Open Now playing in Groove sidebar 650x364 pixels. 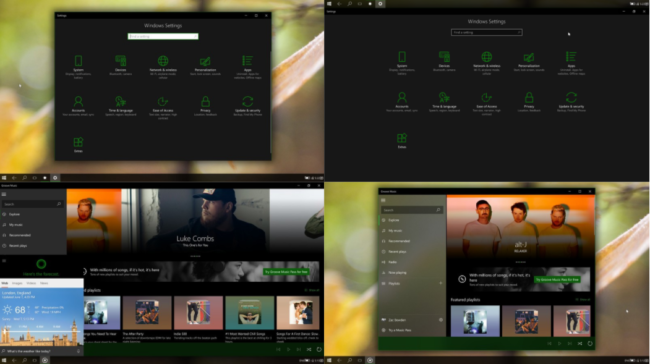coord(397,272)
